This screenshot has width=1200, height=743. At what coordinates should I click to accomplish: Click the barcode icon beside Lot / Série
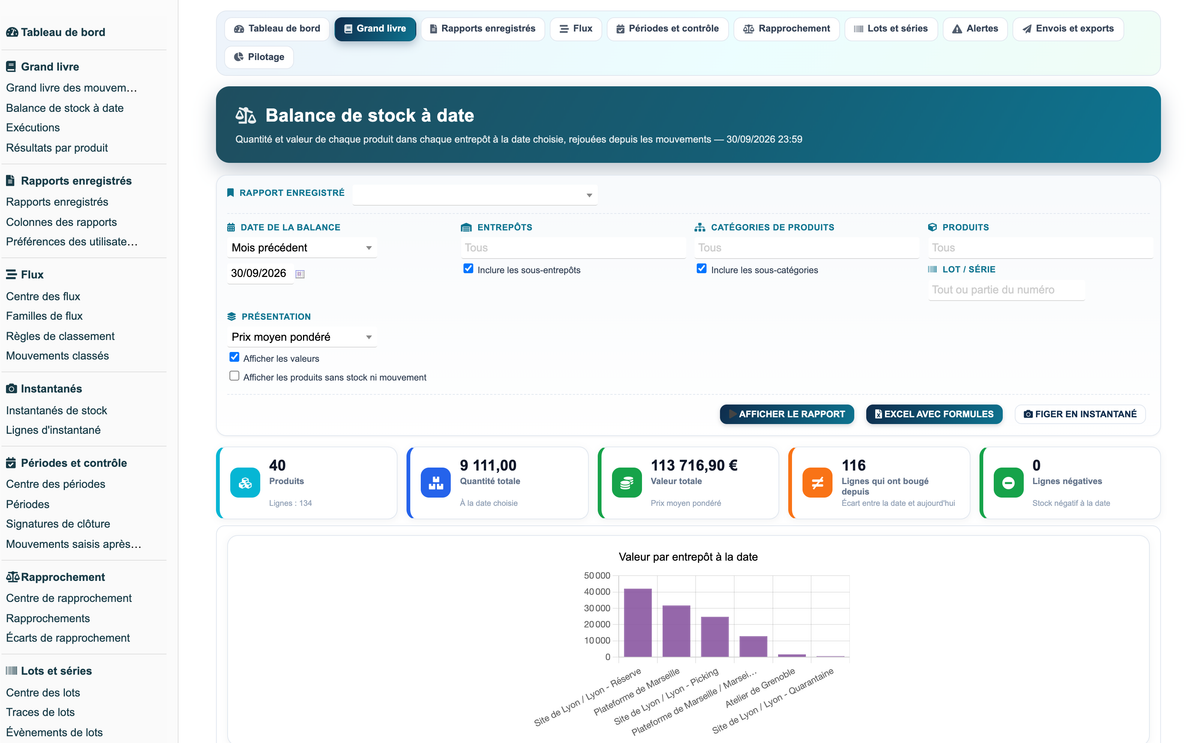[x=933, y=270]
